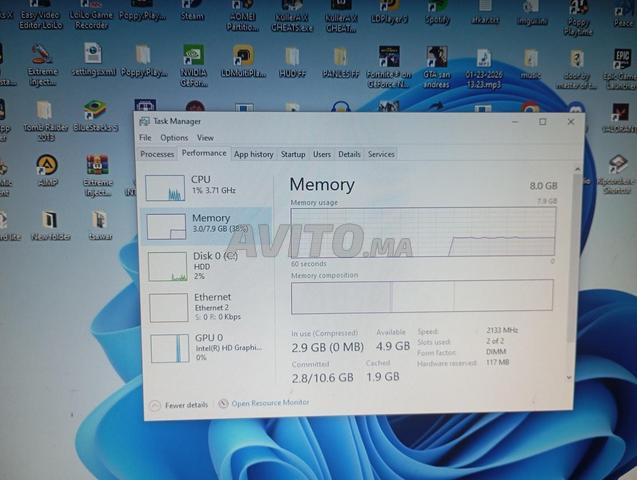Viewport: 637px width, 480px height.
Task: Click the Memory composition bar
Action: (x=421, y=296)
